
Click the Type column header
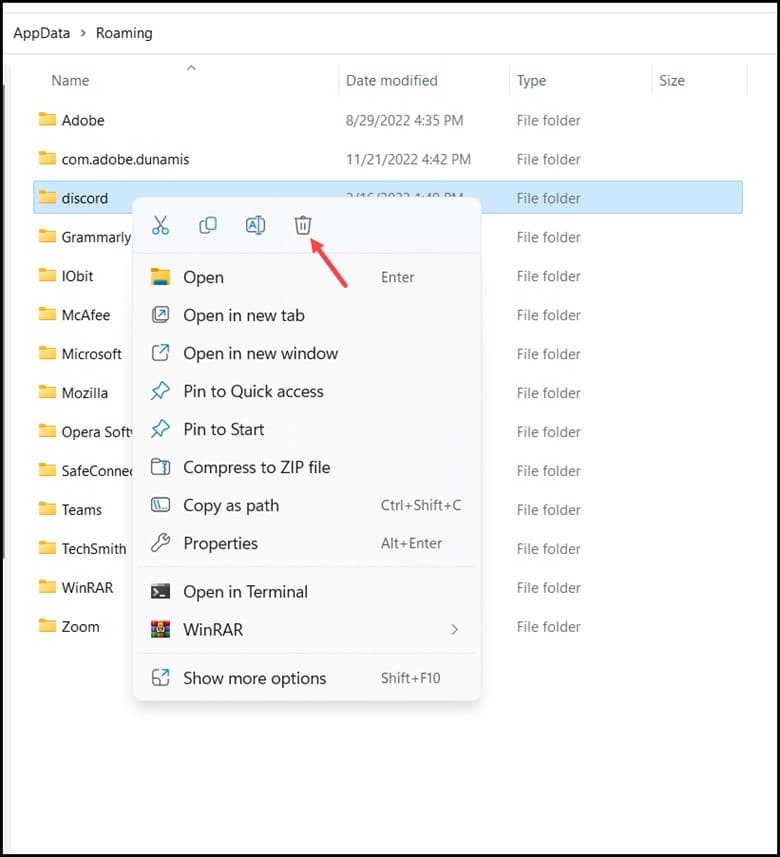(531, 81)
